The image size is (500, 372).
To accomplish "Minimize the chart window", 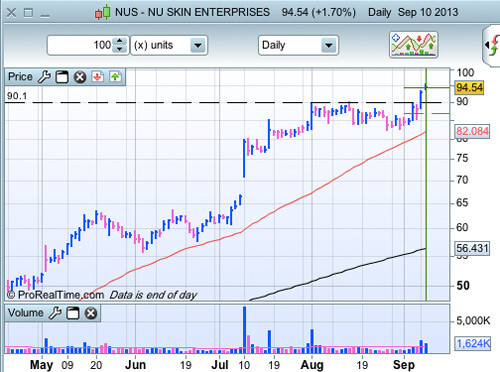I will tap(45, 16).
